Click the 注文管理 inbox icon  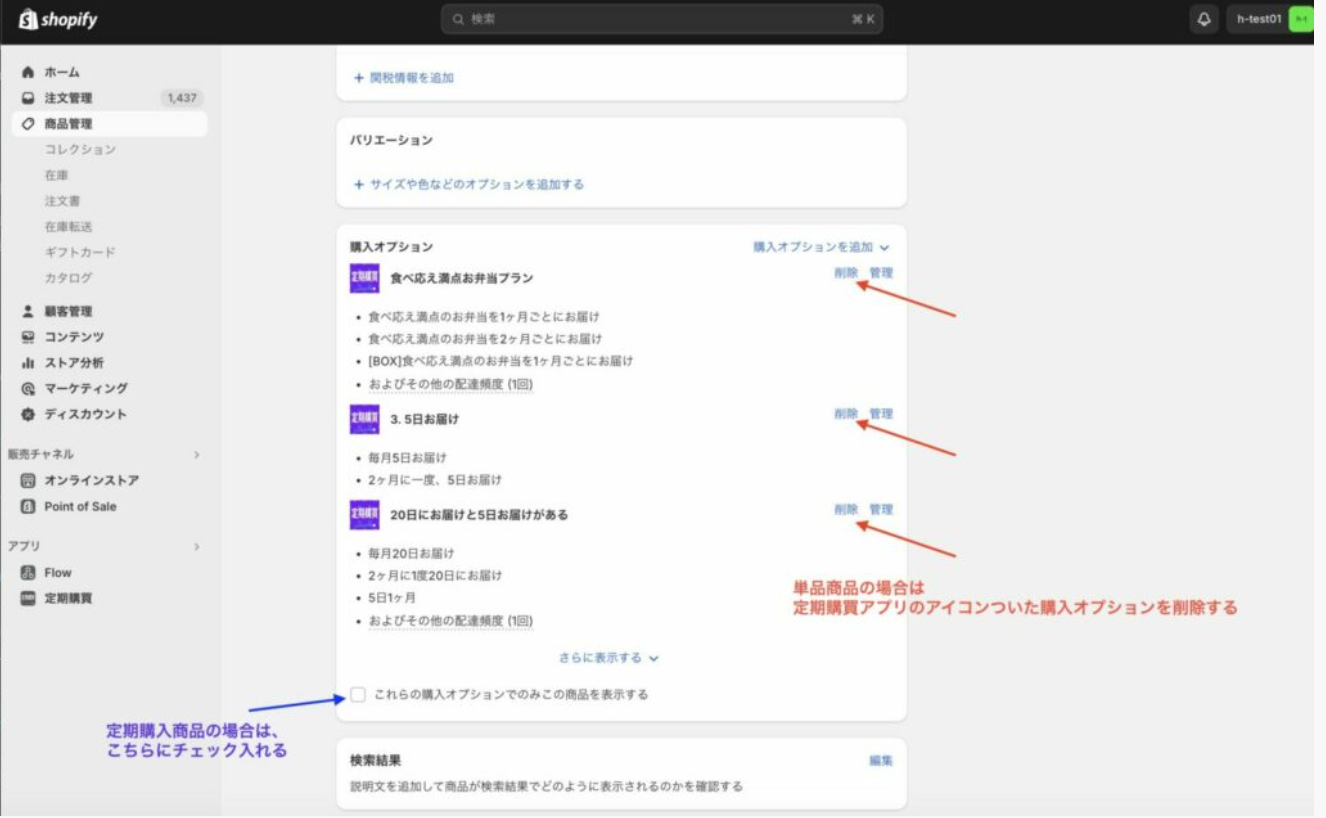click(28, 98)
